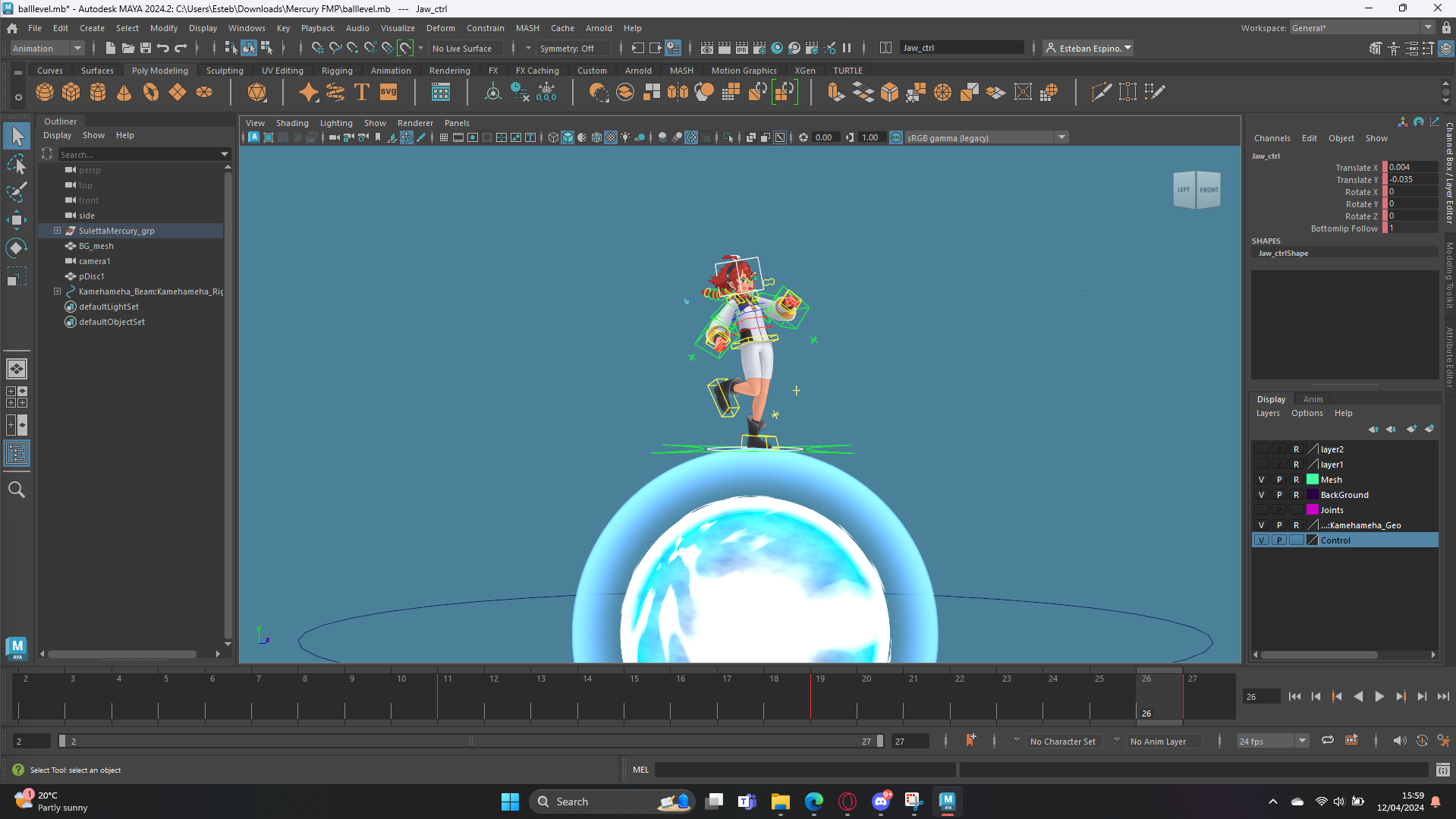Click Play Forwards button
The width and height of the screenshot is (1456, 819).
1379,696
